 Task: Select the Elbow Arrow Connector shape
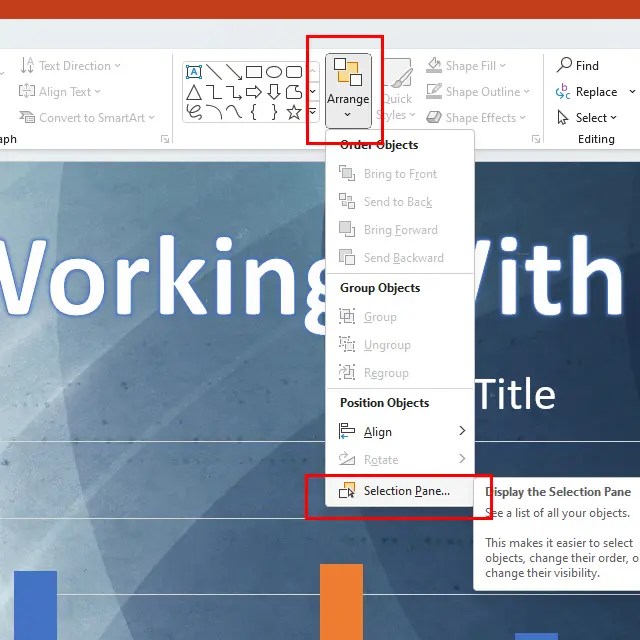point(234,92)
